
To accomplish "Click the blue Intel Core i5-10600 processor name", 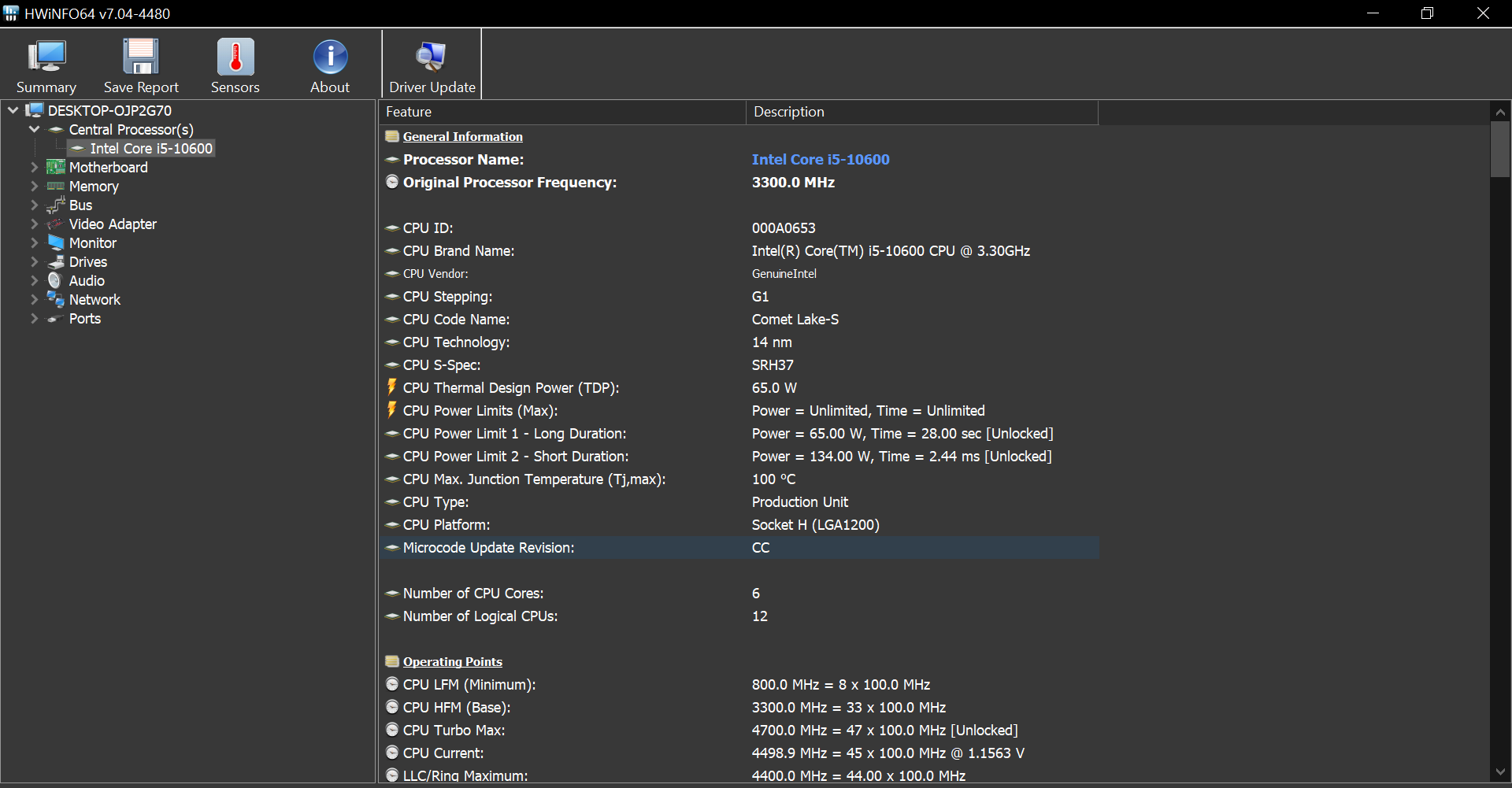I will tap(821, 159).
